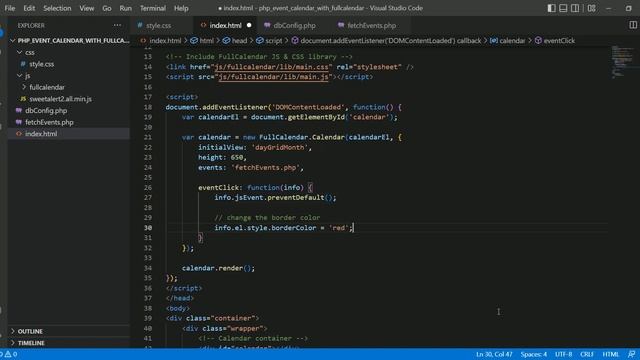Click eventClick breadcrumb segment
The width and height of the screenshot is (640, 360).
coord(555,40)
